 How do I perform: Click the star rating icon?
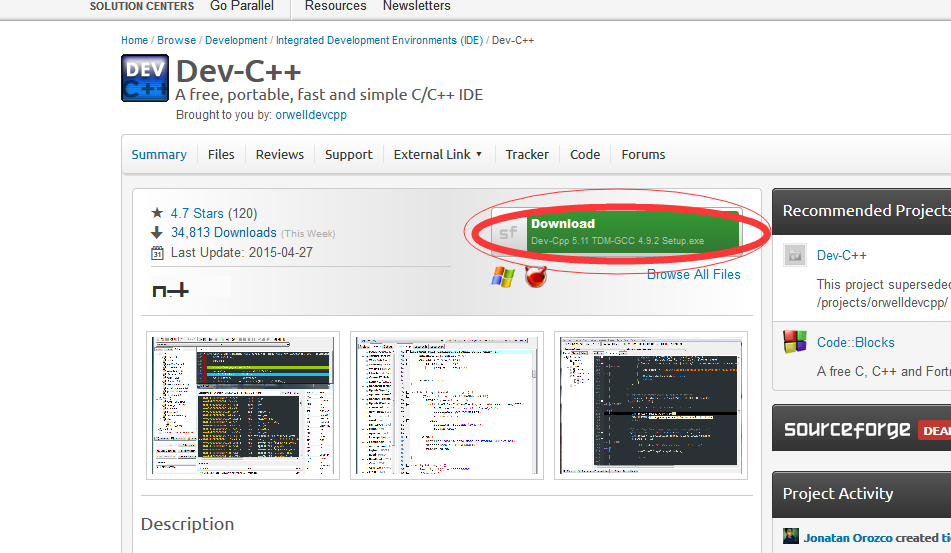157,213
